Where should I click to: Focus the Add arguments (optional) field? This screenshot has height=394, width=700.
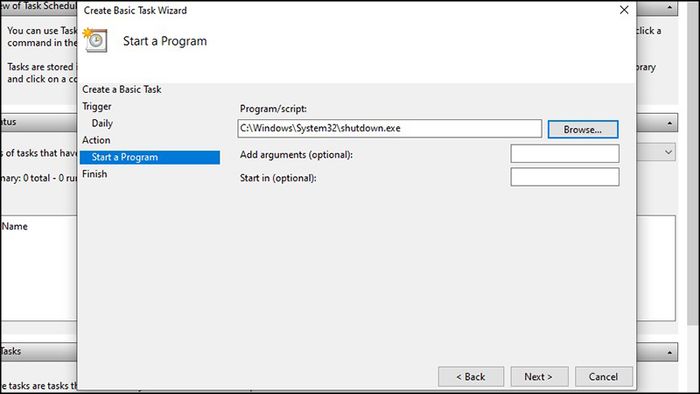[x=565, y=154]
